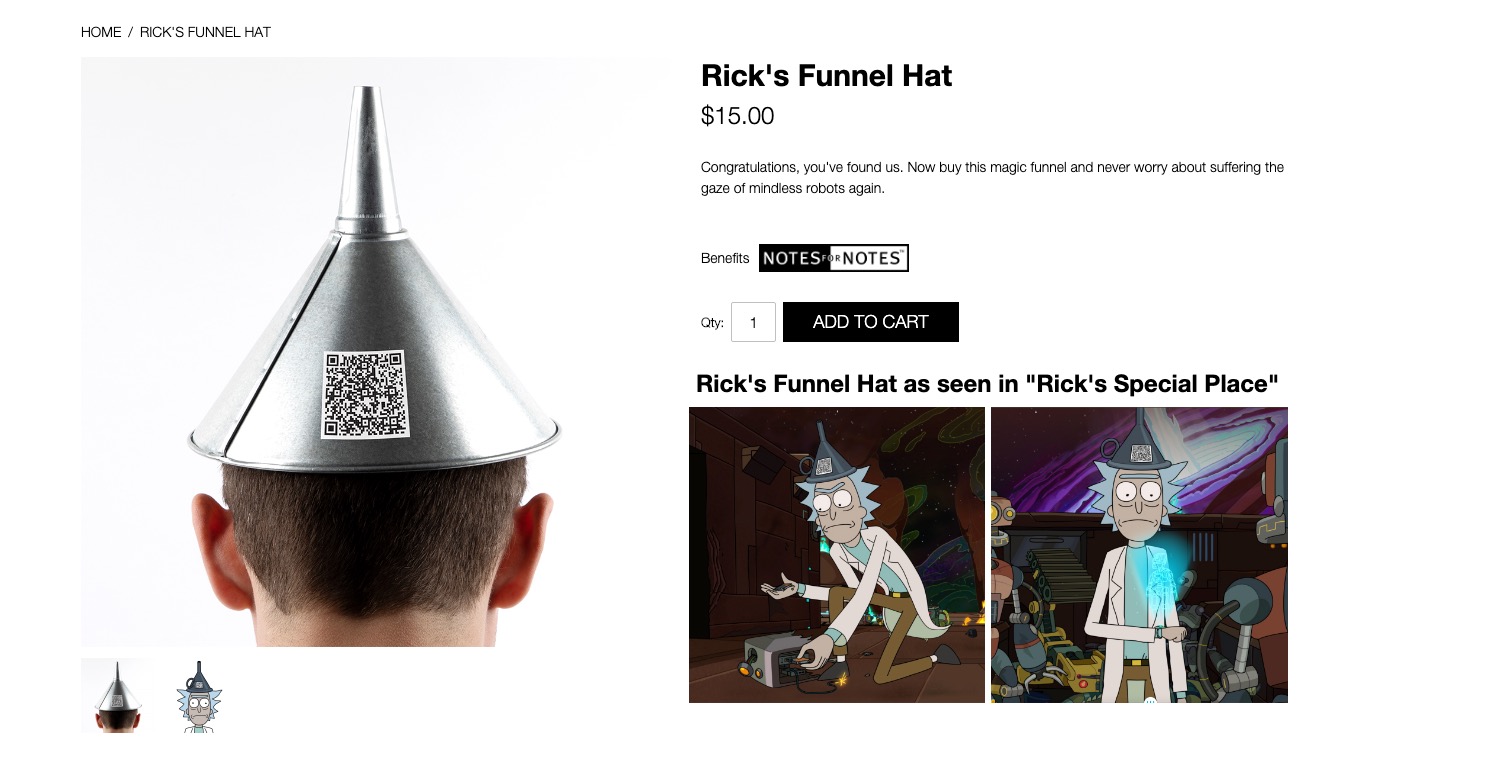
Task: Click the funnel hat on standing Rick's head
Action: point(1139,450)
